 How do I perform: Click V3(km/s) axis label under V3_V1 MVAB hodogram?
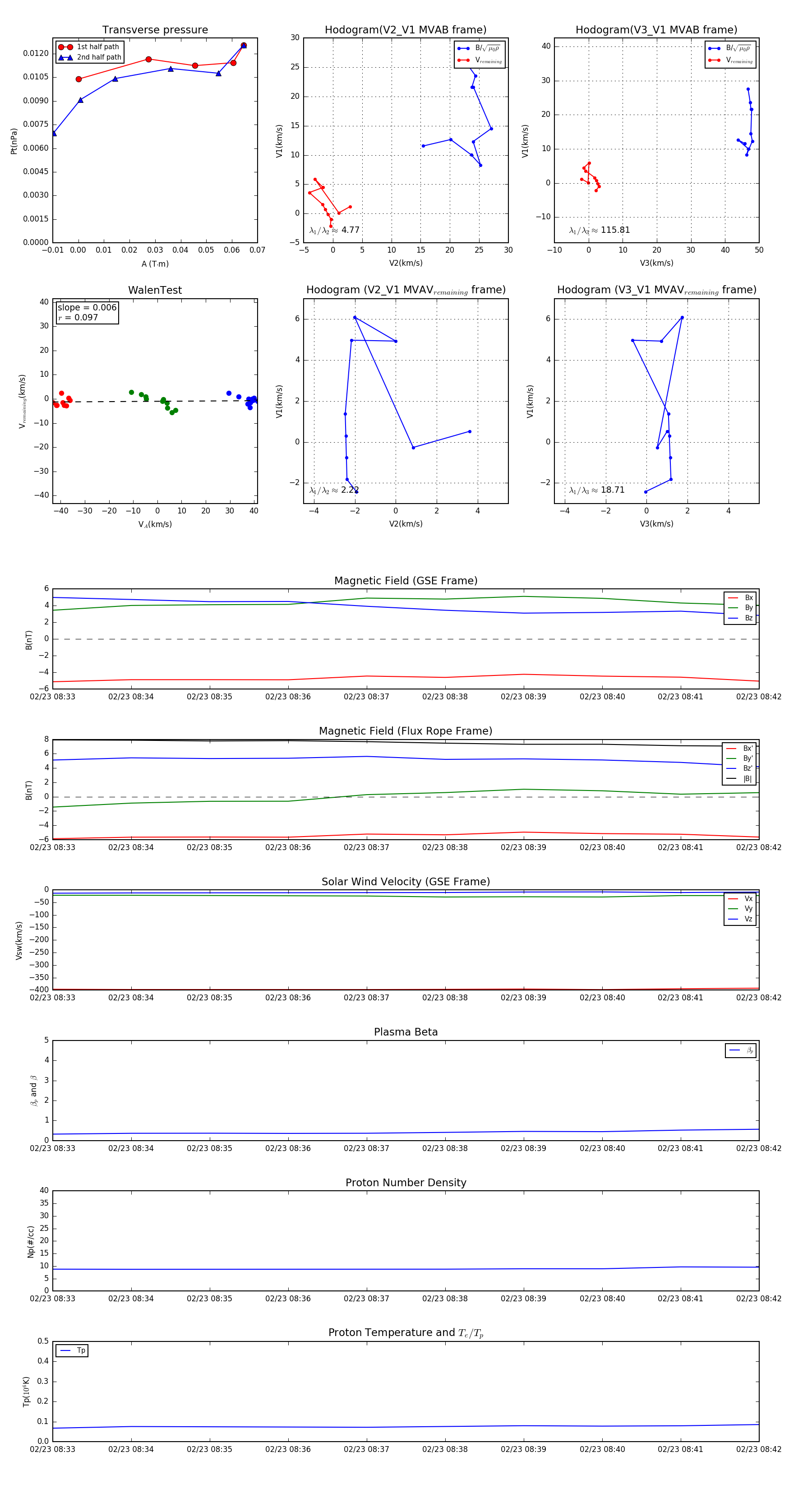coord(656,263)
